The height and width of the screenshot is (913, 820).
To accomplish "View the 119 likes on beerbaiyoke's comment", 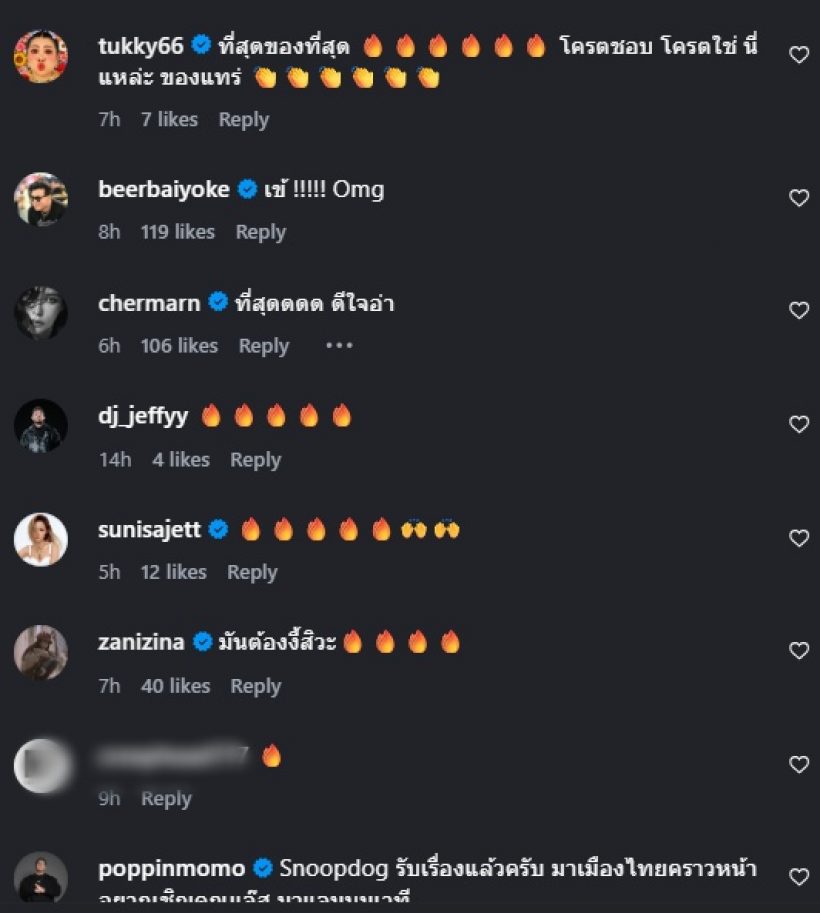I will [178, 232].
